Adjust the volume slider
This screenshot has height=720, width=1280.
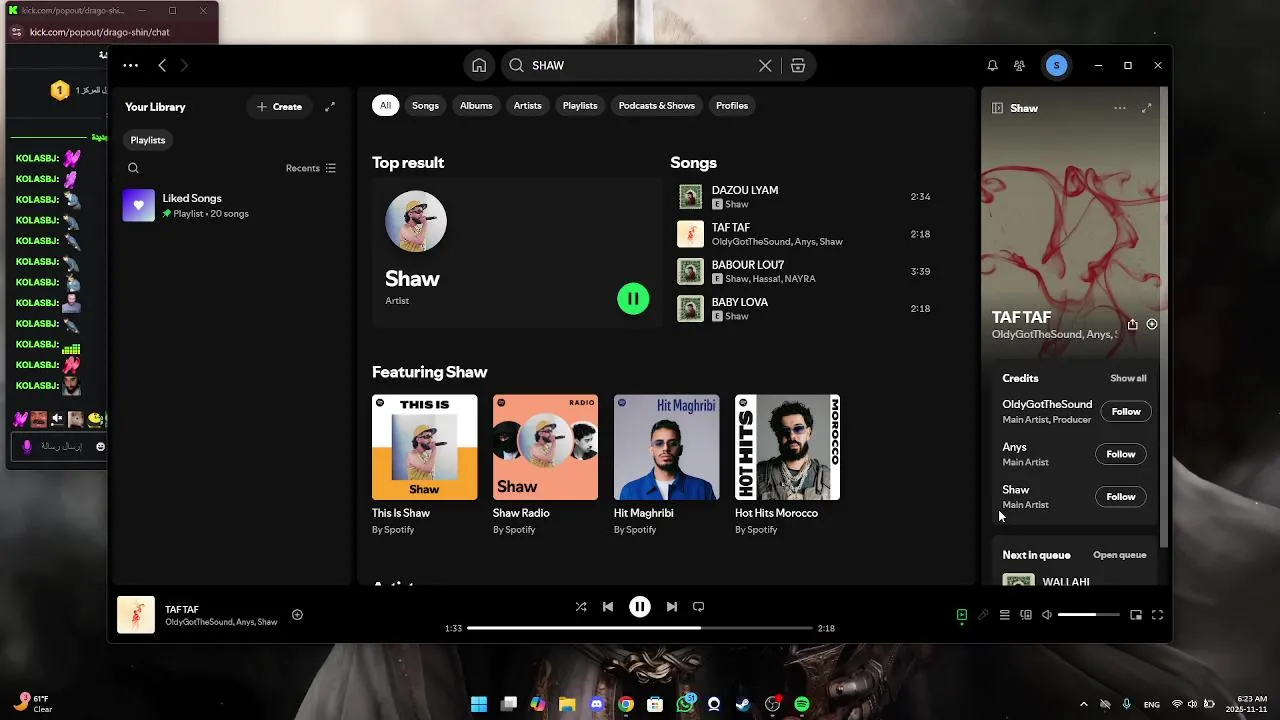click(1088, 615)
